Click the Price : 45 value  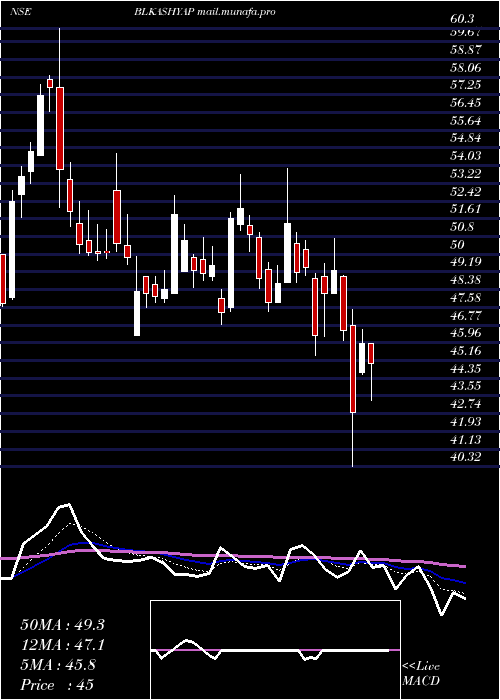click(57, 685)
